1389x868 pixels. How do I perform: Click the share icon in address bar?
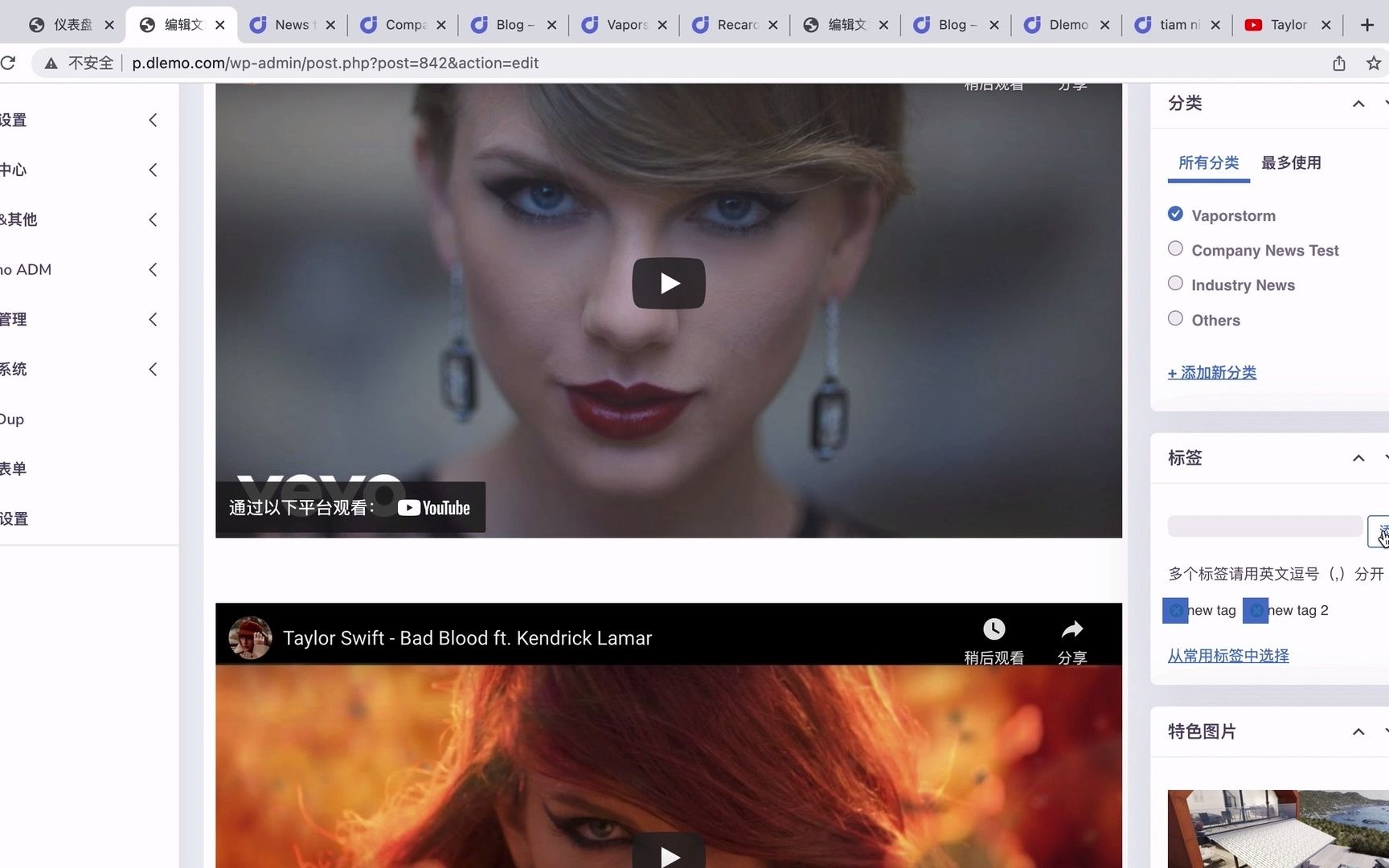click(1339, 63)
